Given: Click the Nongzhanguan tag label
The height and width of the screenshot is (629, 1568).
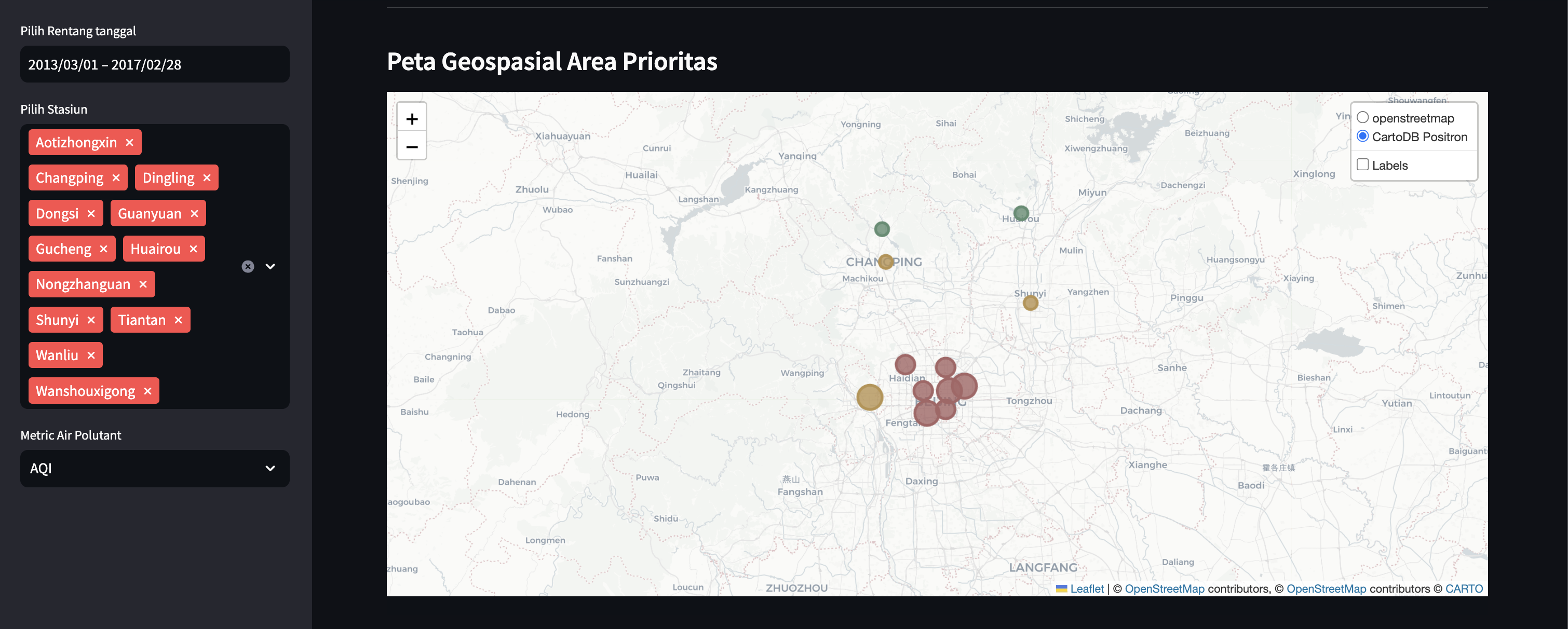Looking at the screenshot, I should [83, 284].
